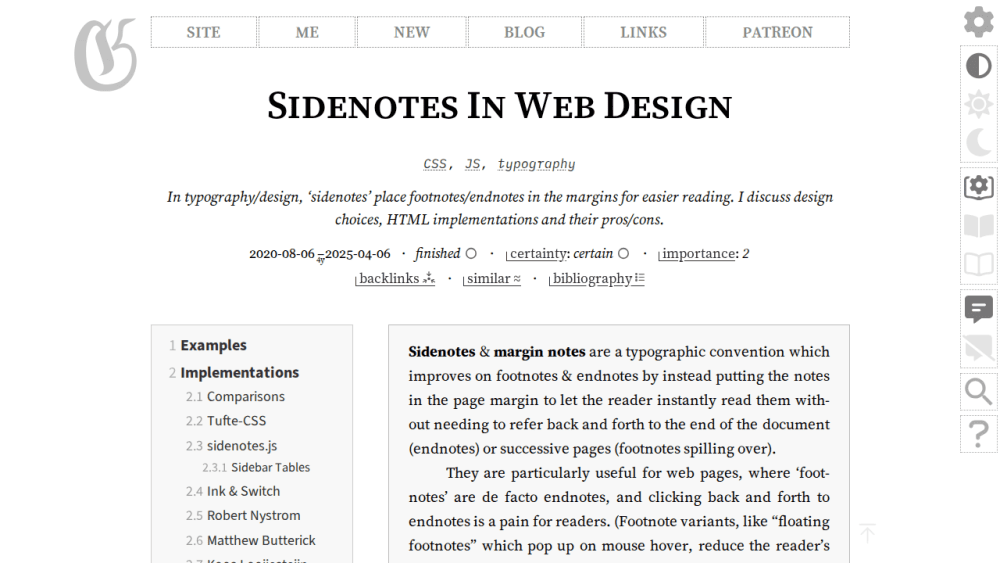Screen dimensions: 1000x563
Task: Go to Examples in table of contents
Action: (x=213, y=345)
